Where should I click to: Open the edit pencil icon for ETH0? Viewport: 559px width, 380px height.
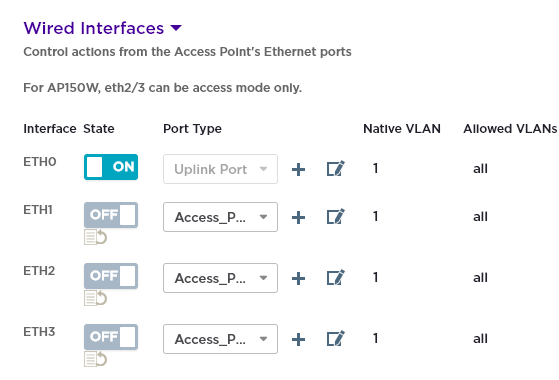[x=335, y=169]
